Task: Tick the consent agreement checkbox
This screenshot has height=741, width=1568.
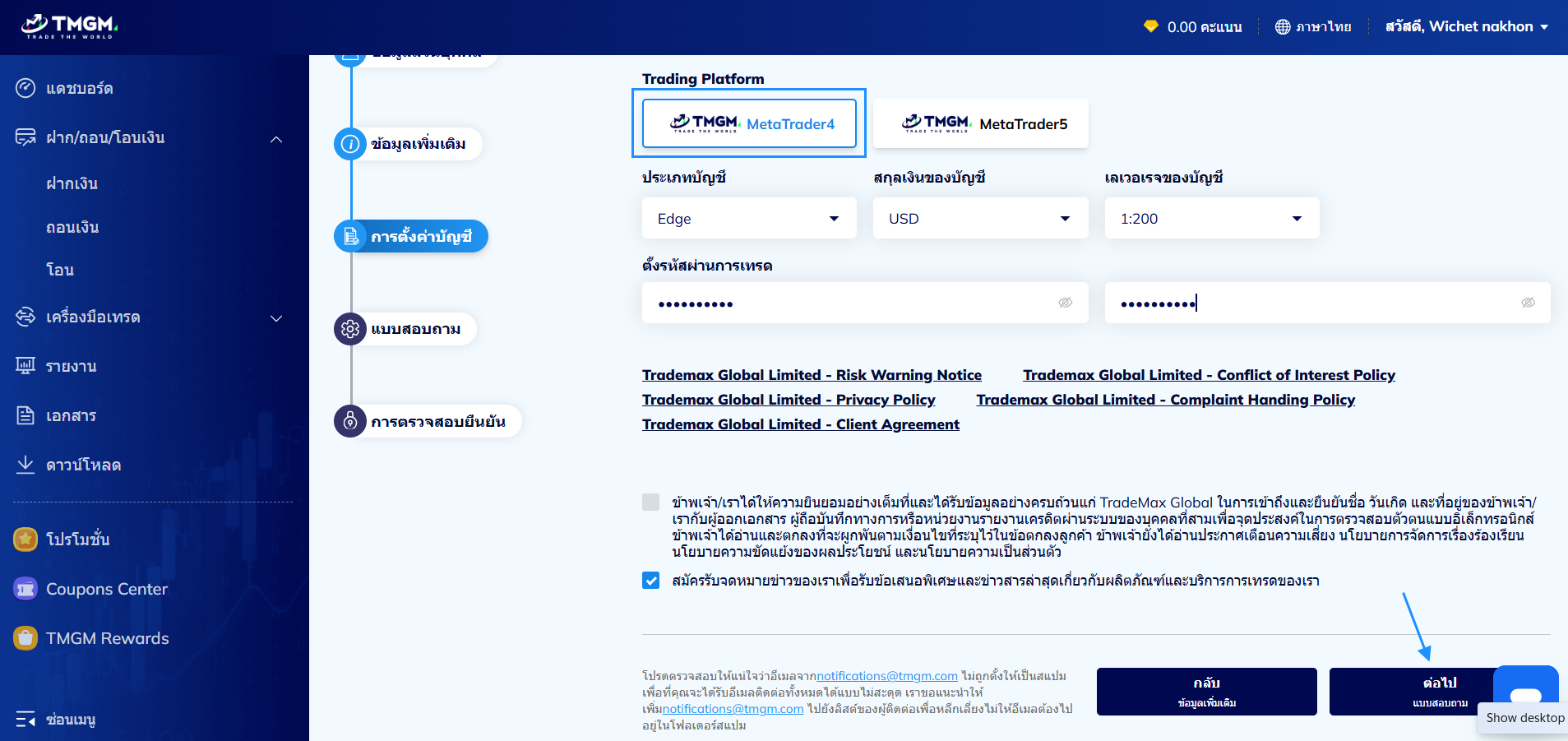Action: point(650,502)
